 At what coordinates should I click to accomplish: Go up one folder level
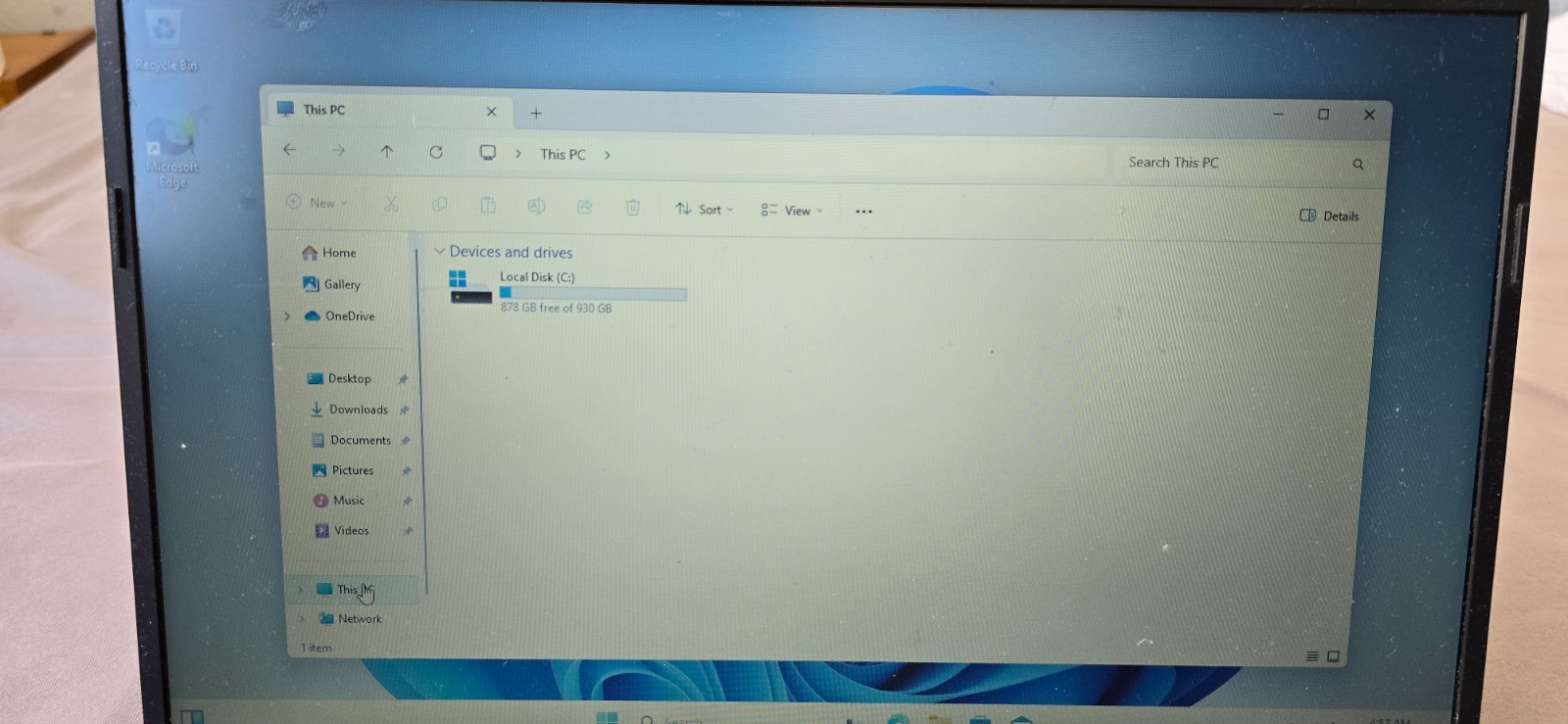click(x=387, y=151)
